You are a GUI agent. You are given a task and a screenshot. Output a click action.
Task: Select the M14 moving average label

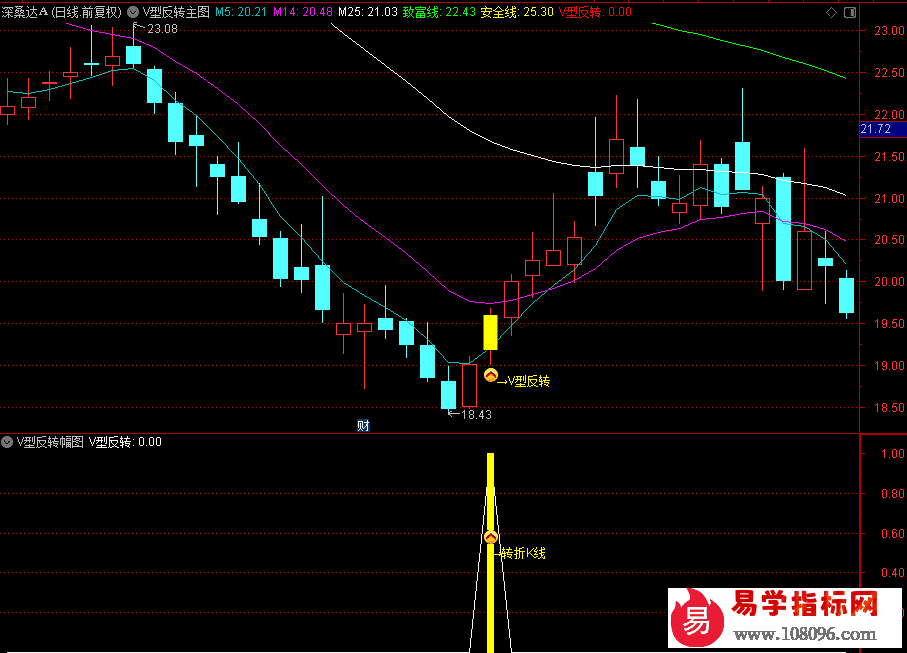pyautogui.click(x=303, y=12)
